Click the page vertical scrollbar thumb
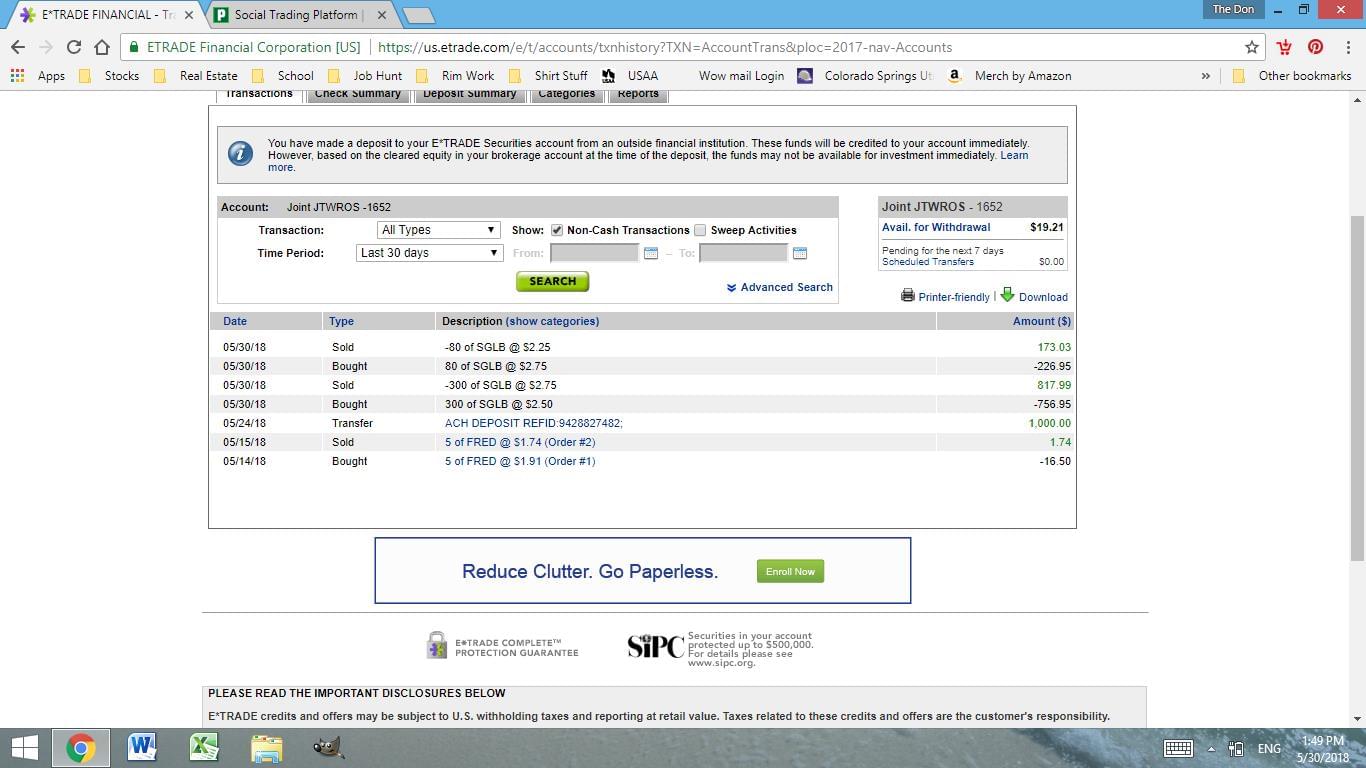This screenshot has height=768, width=1366. (1358, 388)
